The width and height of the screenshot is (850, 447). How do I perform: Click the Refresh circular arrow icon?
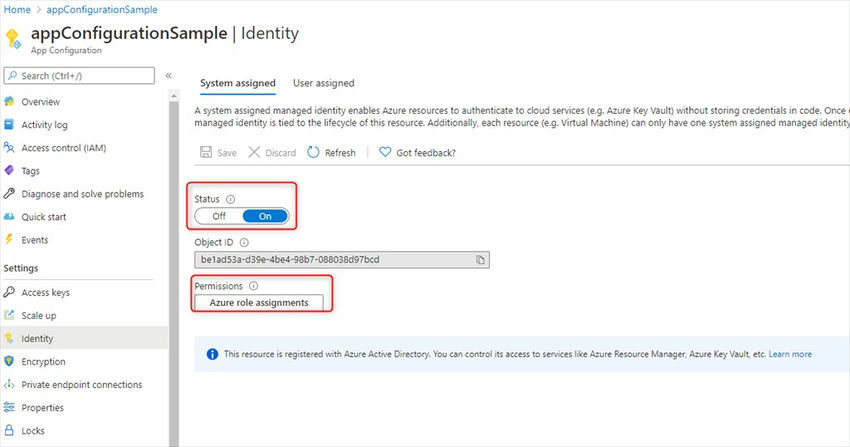(x=313, y=152)
